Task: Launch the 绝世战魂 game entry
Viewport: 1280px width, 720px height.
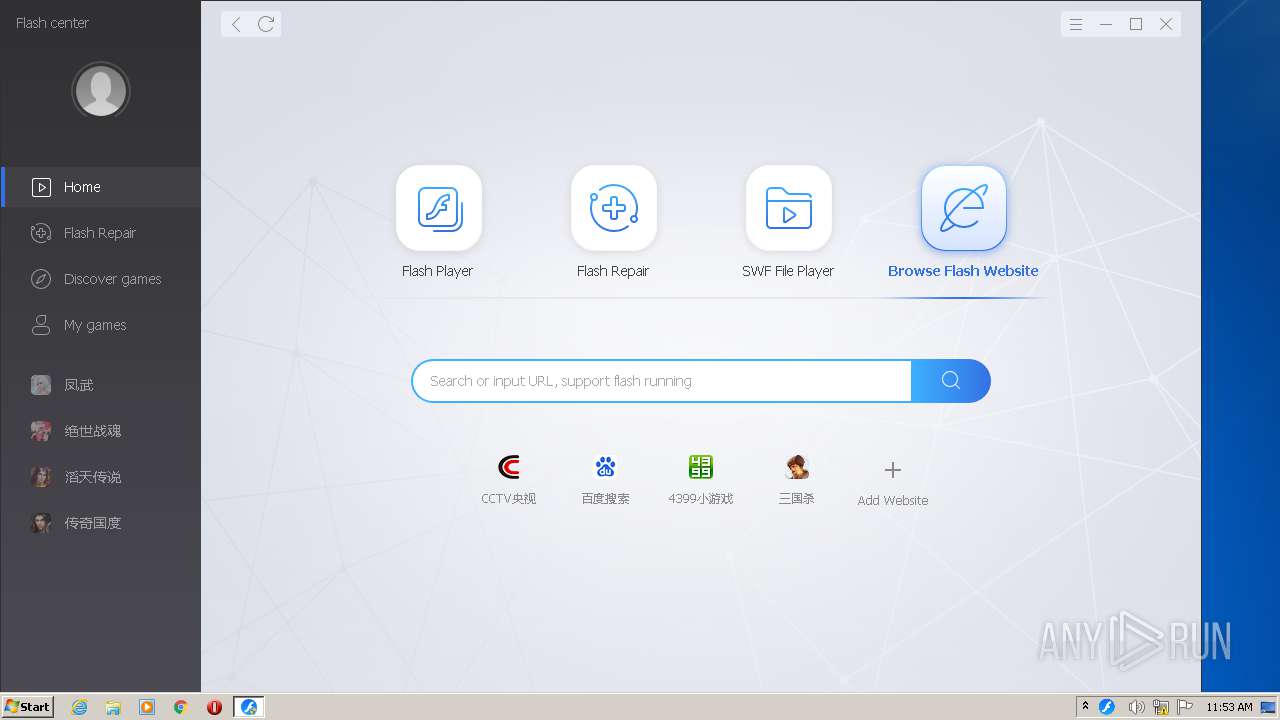Action: (100, 431)
